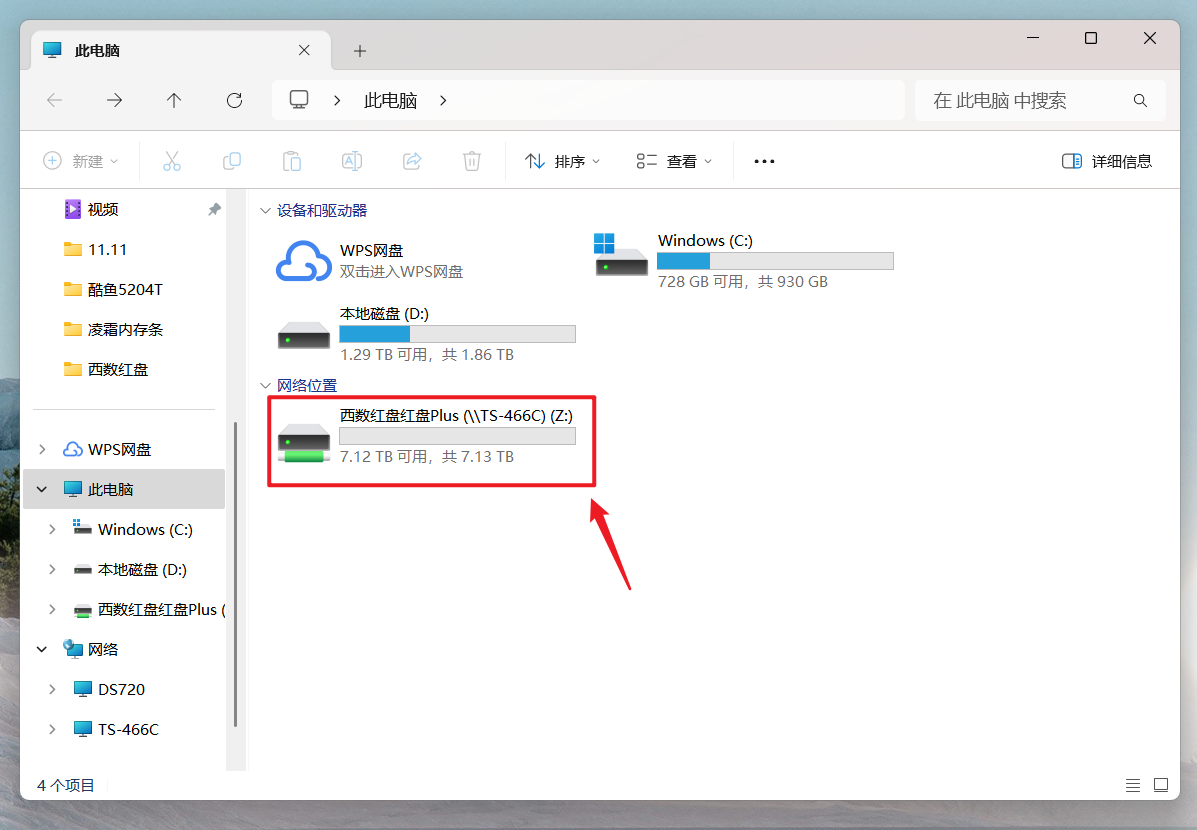
Task: Click the Delete trash can icon
Action: 472,161
